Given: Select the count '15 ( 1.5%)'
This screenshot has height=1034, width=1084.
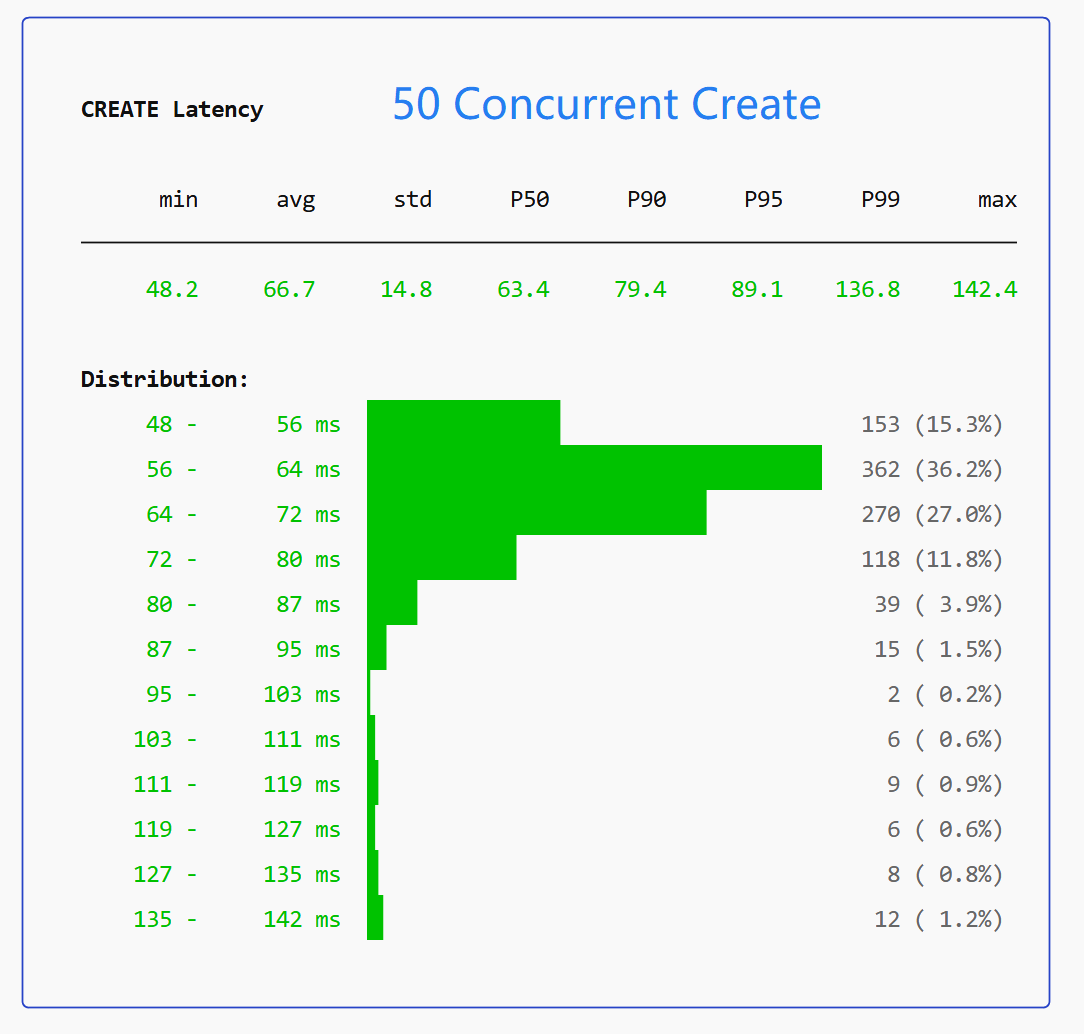Looking at the screenshot, I should coord(939,649).
